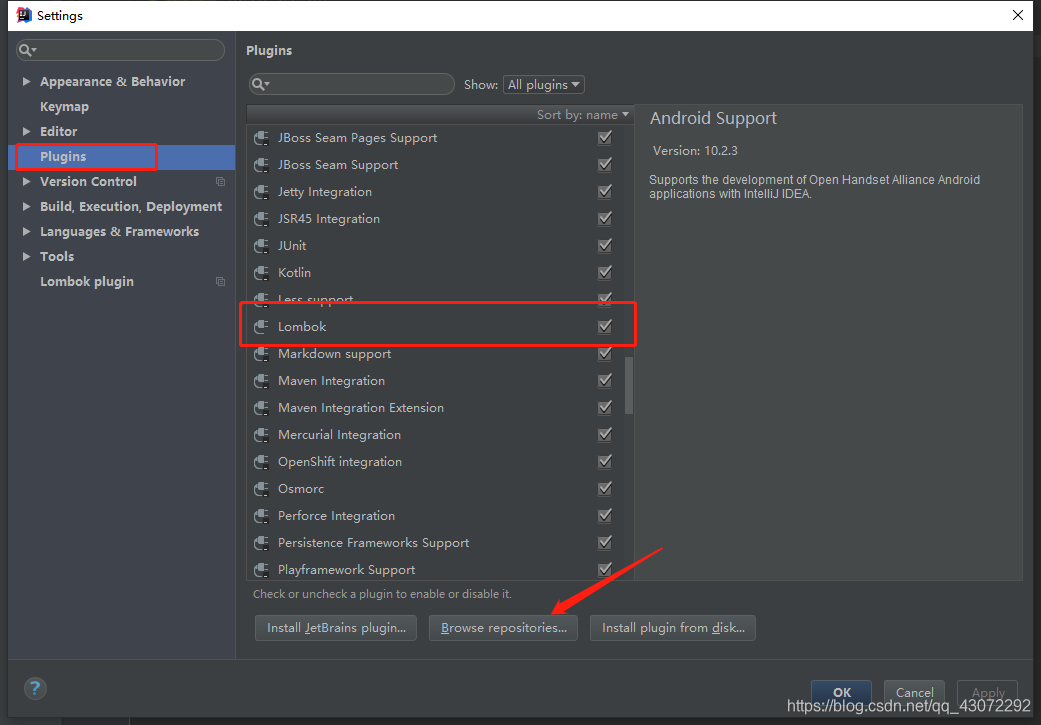Disable the Kotlin plugin checkbox
Viewport: 1041px width, 725px height.
click(605, 272)
